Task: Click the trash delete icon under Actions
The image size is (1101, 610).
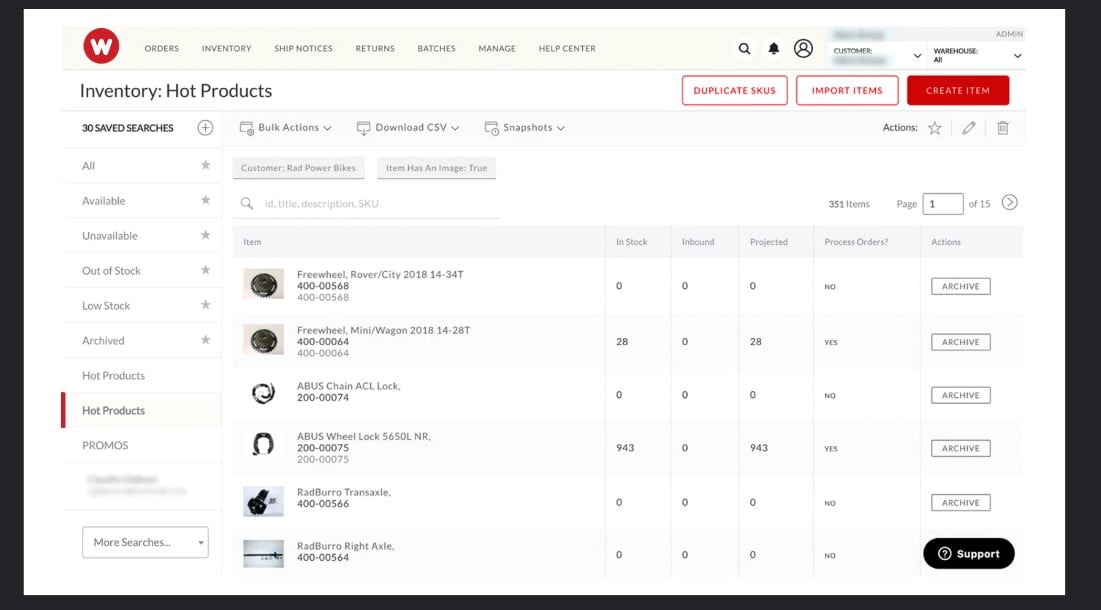Action: pos(1003,128)
